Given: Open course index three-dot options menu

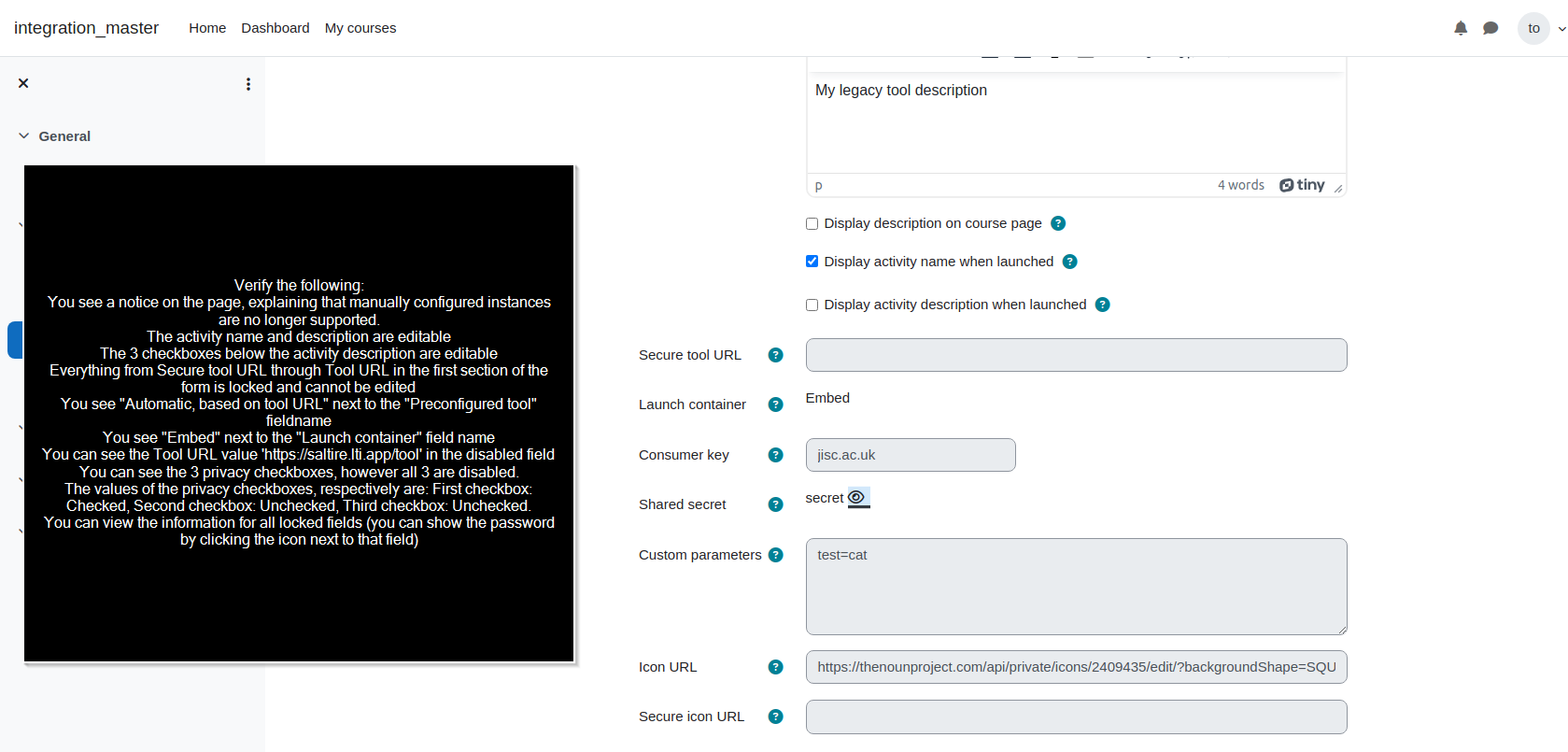Looking at the screenshot, I should point(247,84).
